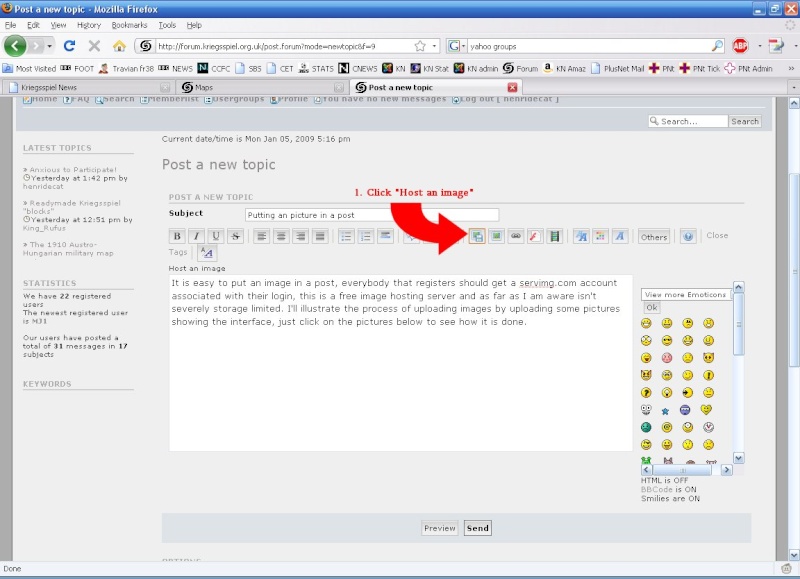Click the Ok button above emoticons
This screenshot has width=800, height=579.
[652, 308]
